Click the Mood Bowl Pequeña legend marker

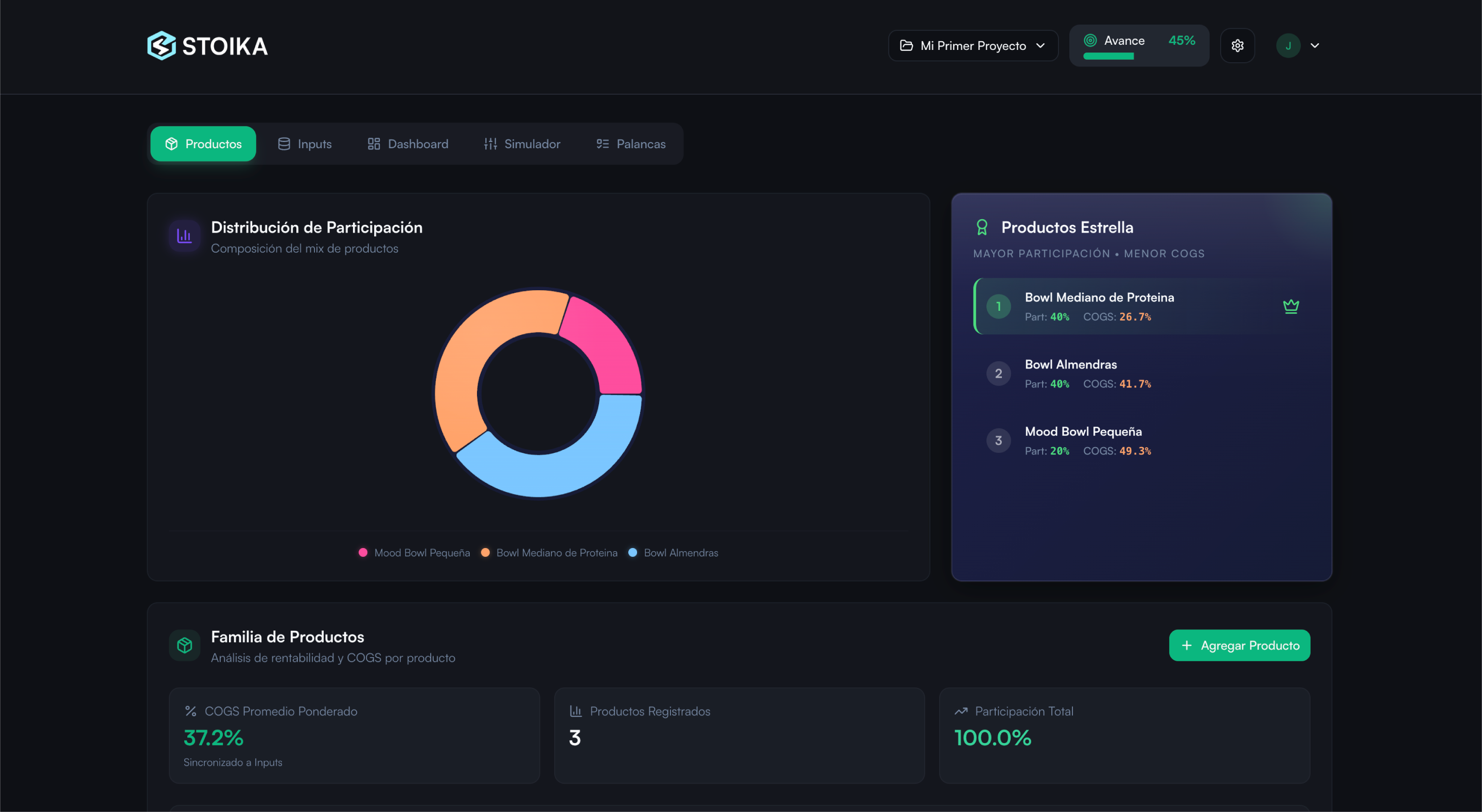point(363,553)
